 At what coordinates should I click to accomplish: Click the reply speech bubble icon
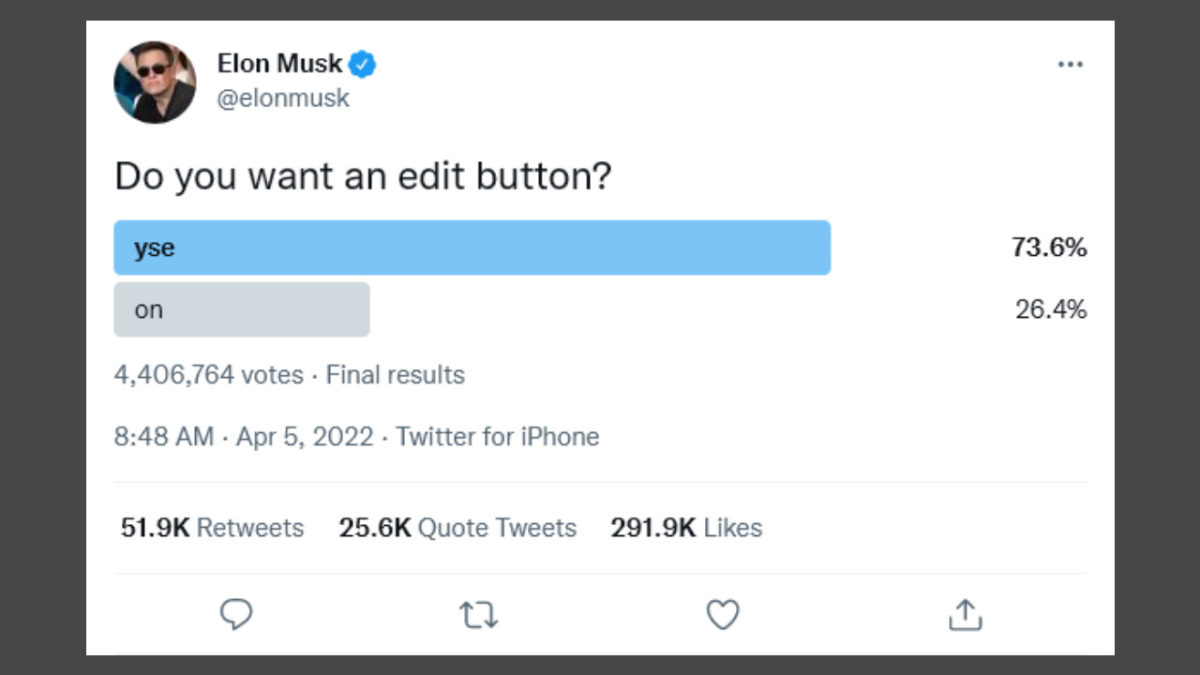click(235, 614)
